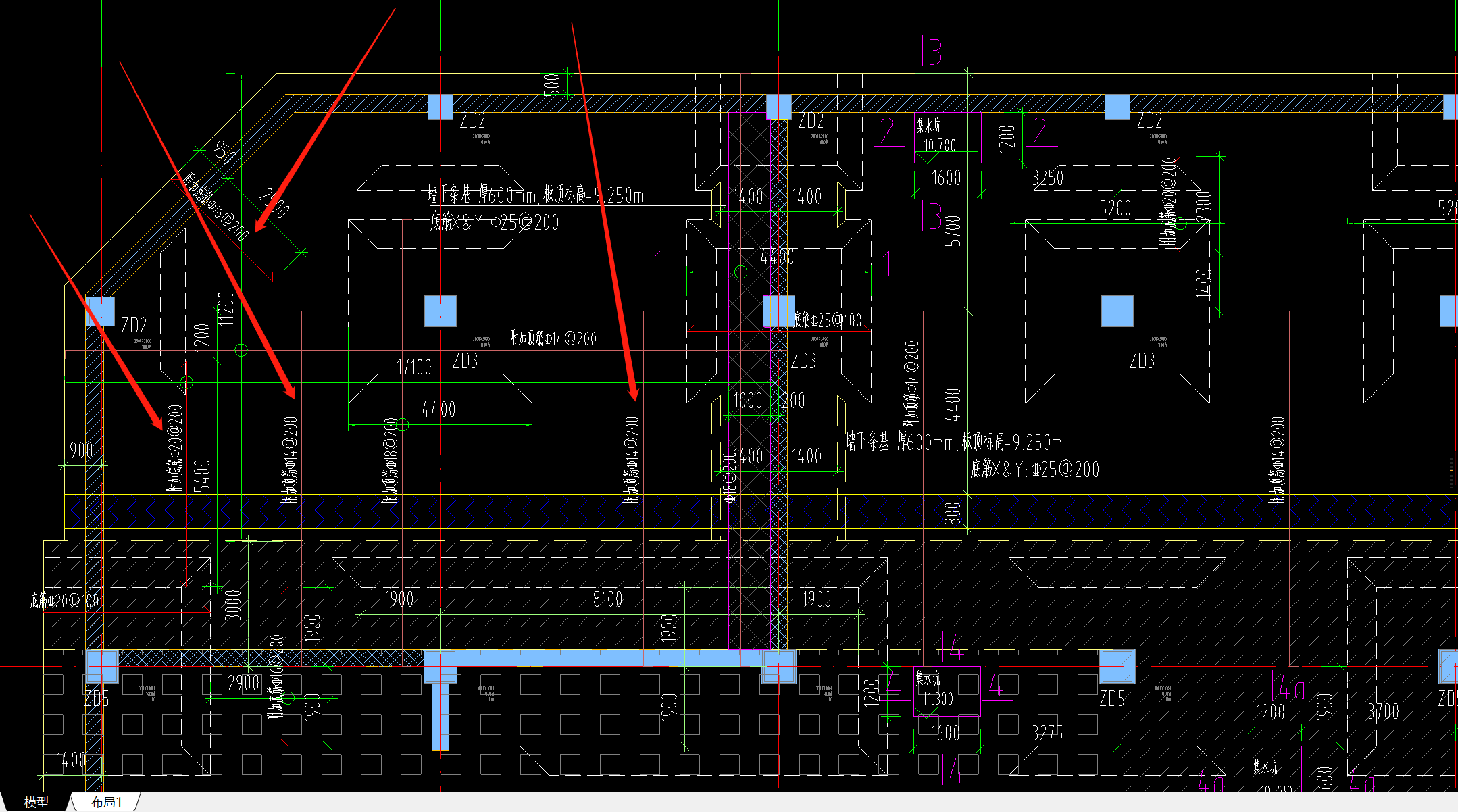This screenshot has width=1458, height=812.
Task: Select the 950 diagonal dimension
Action: (224, 152)
